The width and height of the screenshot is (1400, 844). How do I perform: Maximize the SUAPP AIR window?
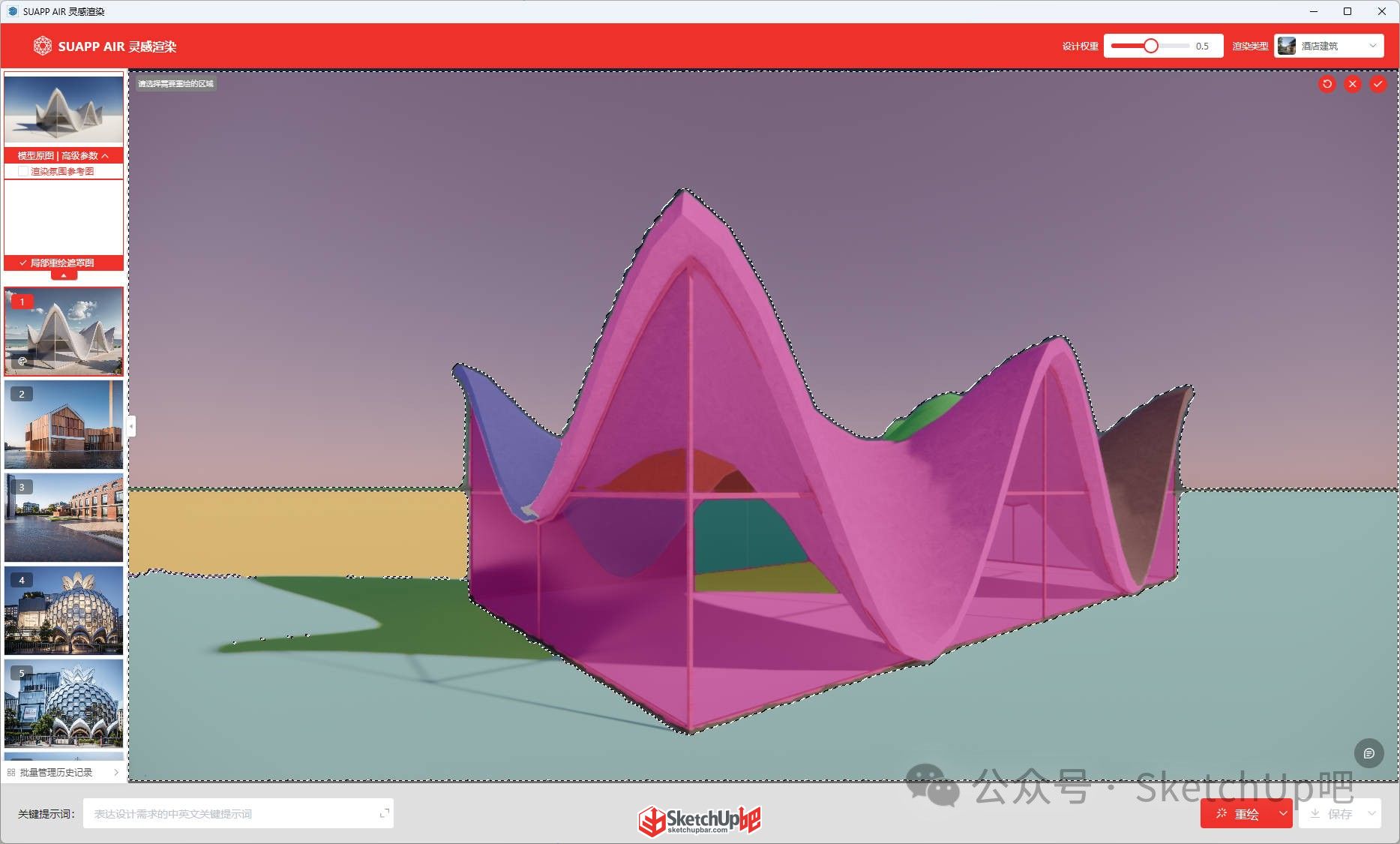point(1348,11)
